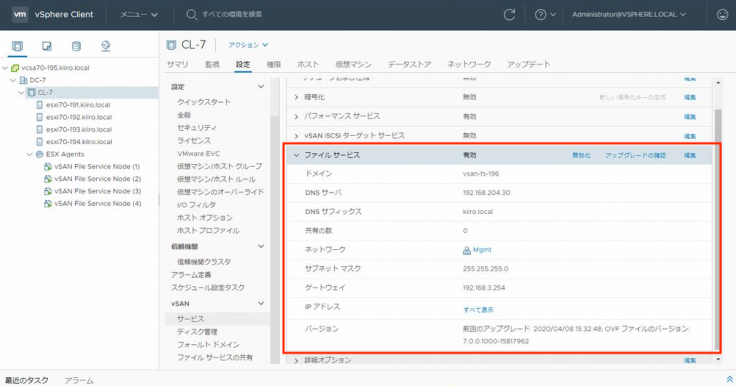The width and height of the screenshot is (736, 386).
Task: Open Storage inventory view icon
Action: pyautogui.click(x=76, y=46)
